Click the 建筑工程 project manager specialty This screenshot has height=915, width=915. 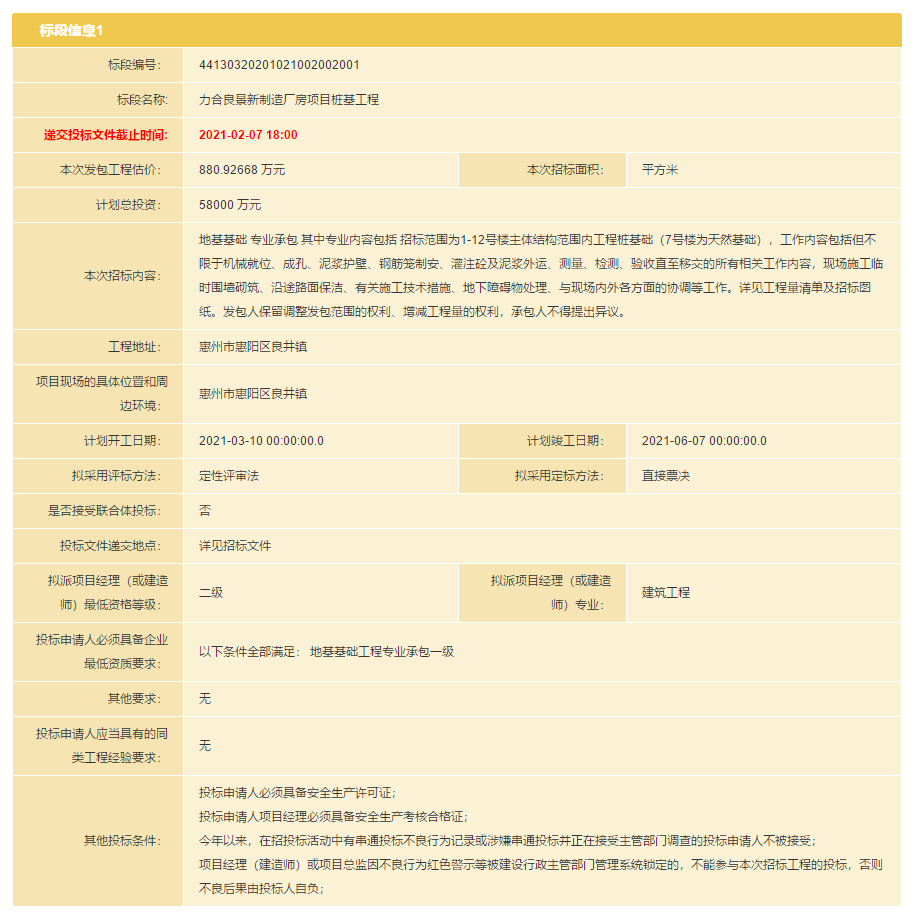666,592
